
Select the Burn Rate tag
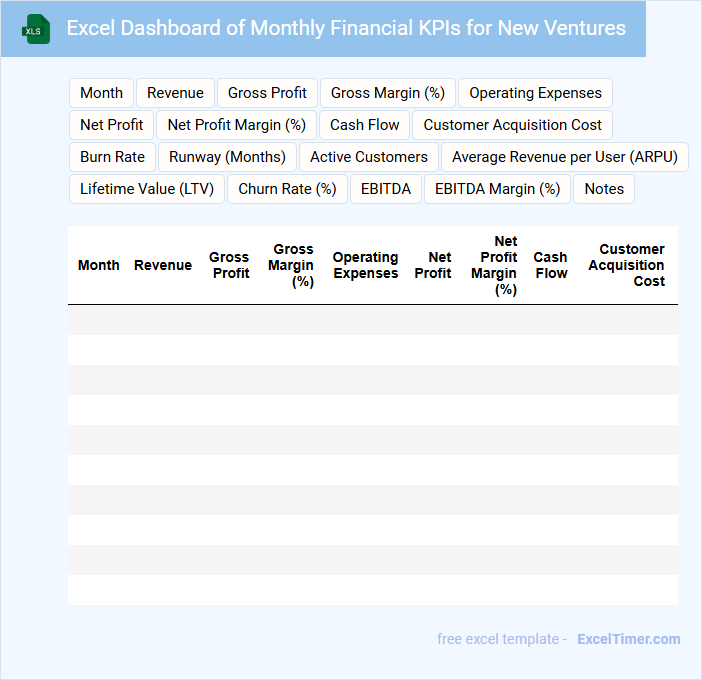point(112,157)
